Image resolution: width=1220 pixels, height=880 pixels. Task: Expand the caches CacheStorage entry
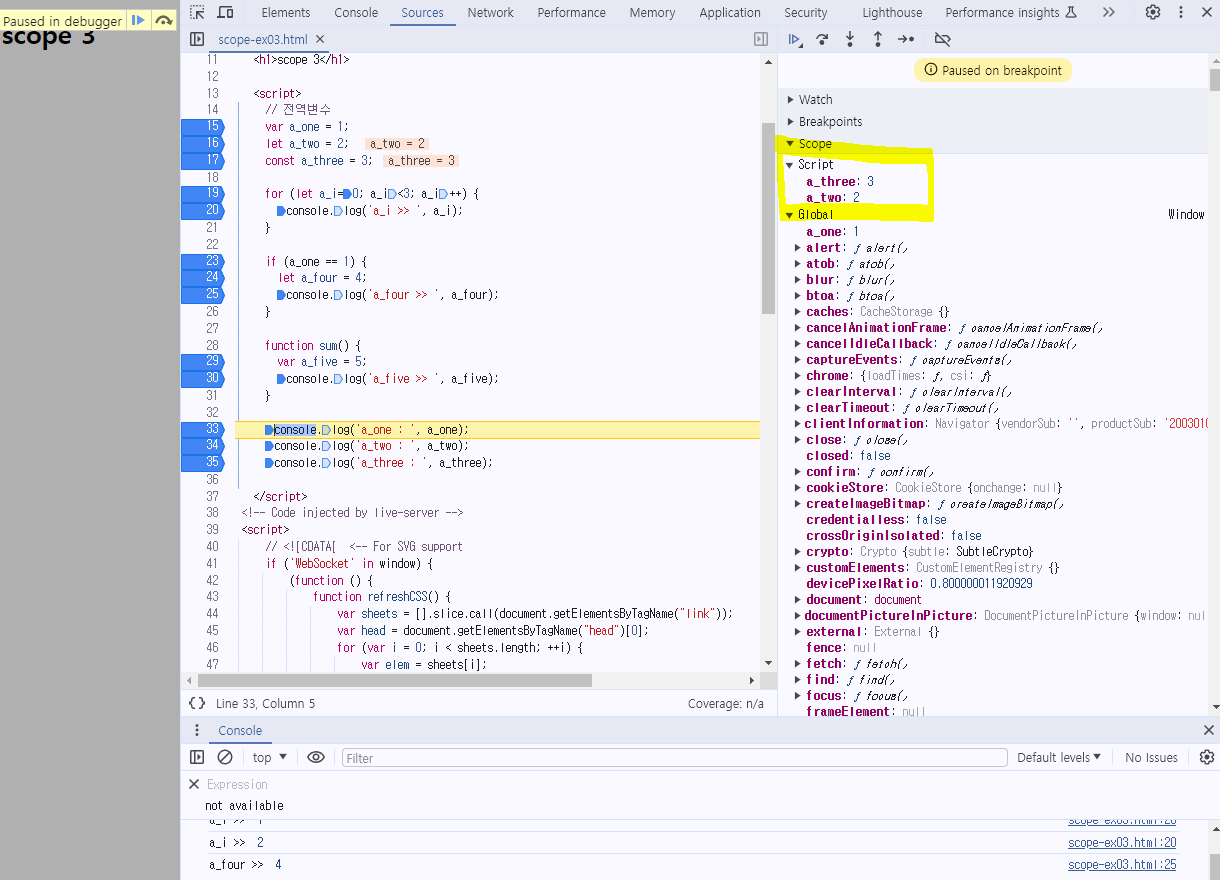[797, 311]
